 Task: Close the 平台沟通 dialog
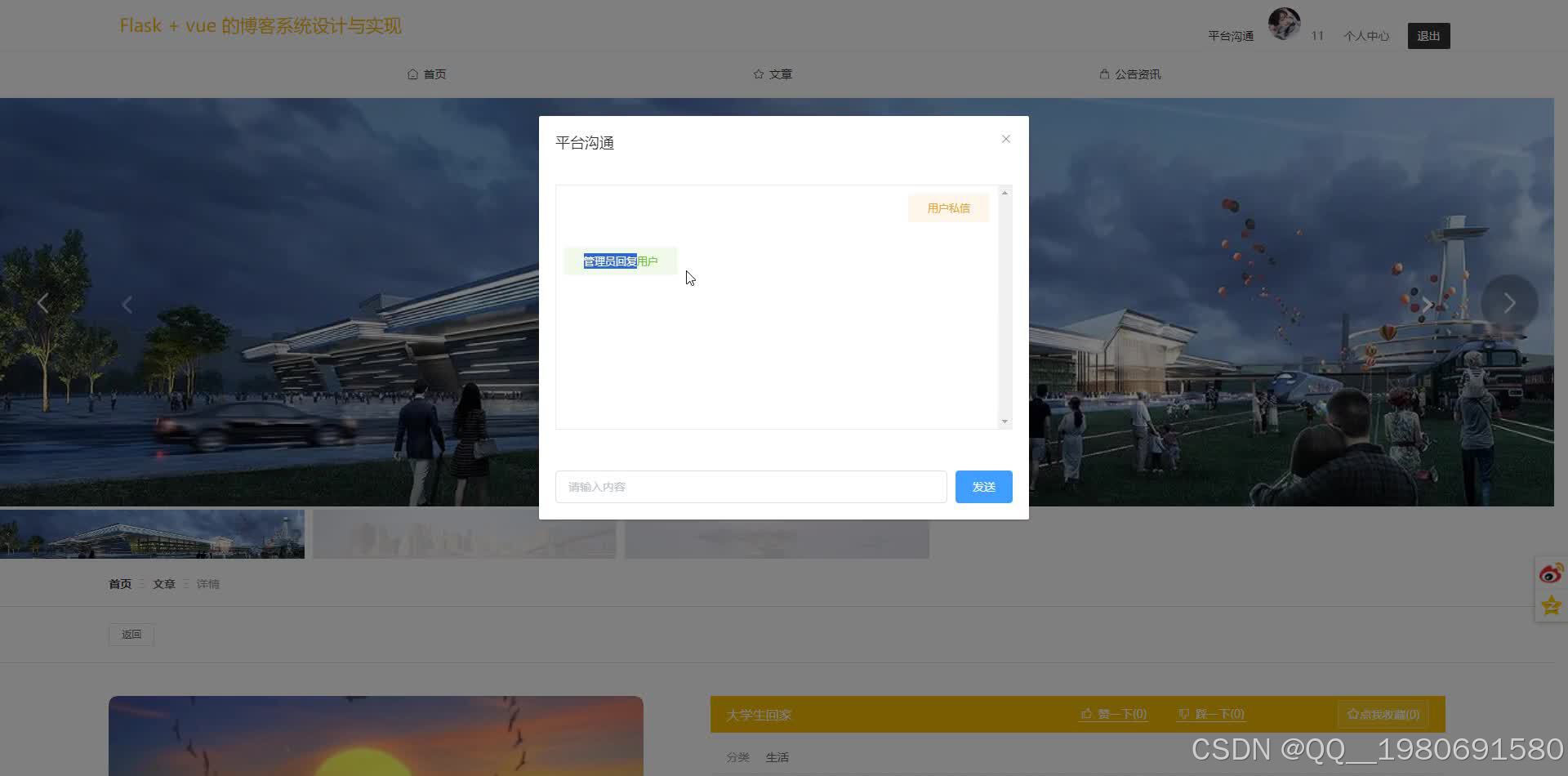[1006, 139]
